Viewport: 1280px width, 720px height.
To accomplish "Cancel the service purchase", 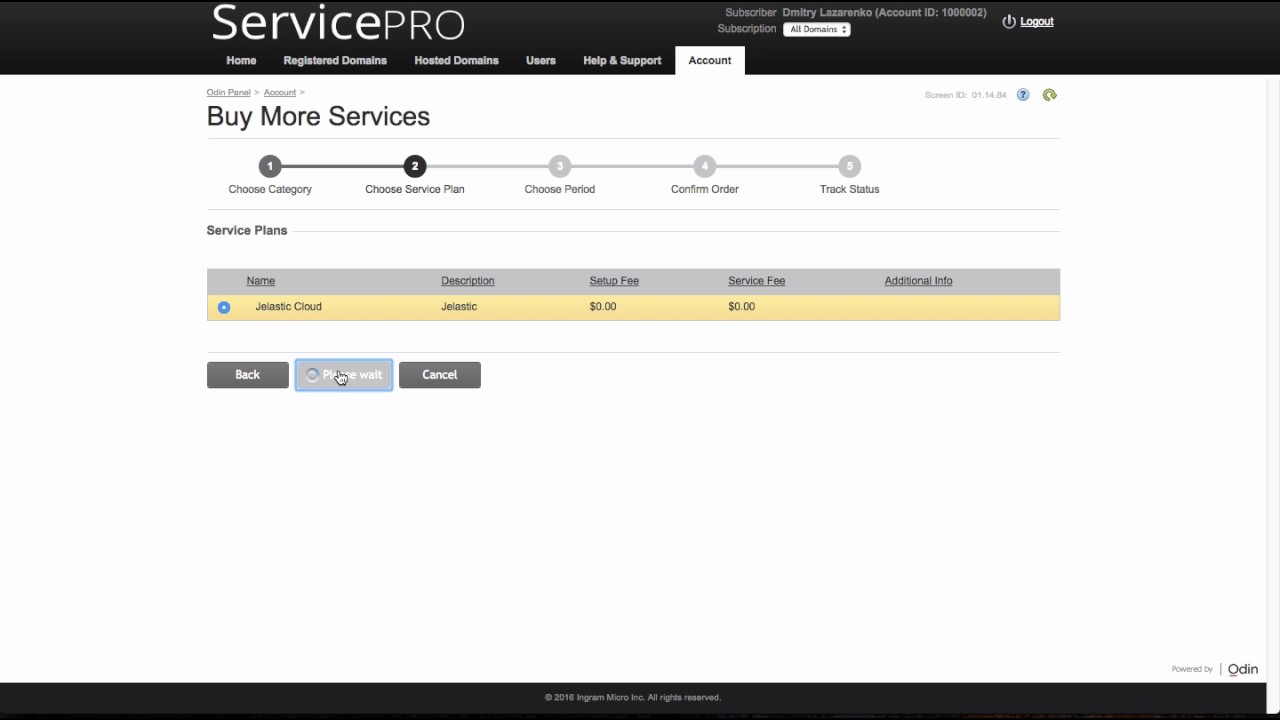I will coord(440,375).
